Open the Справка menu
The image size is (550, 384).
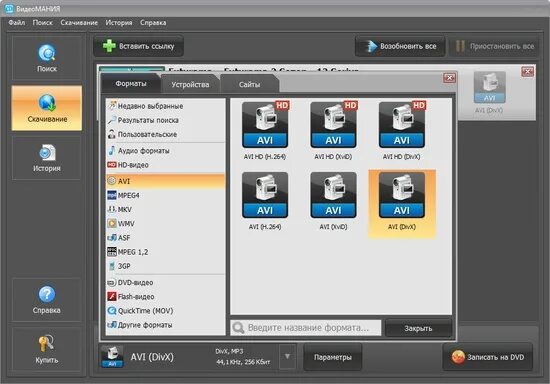pos(153,23)
